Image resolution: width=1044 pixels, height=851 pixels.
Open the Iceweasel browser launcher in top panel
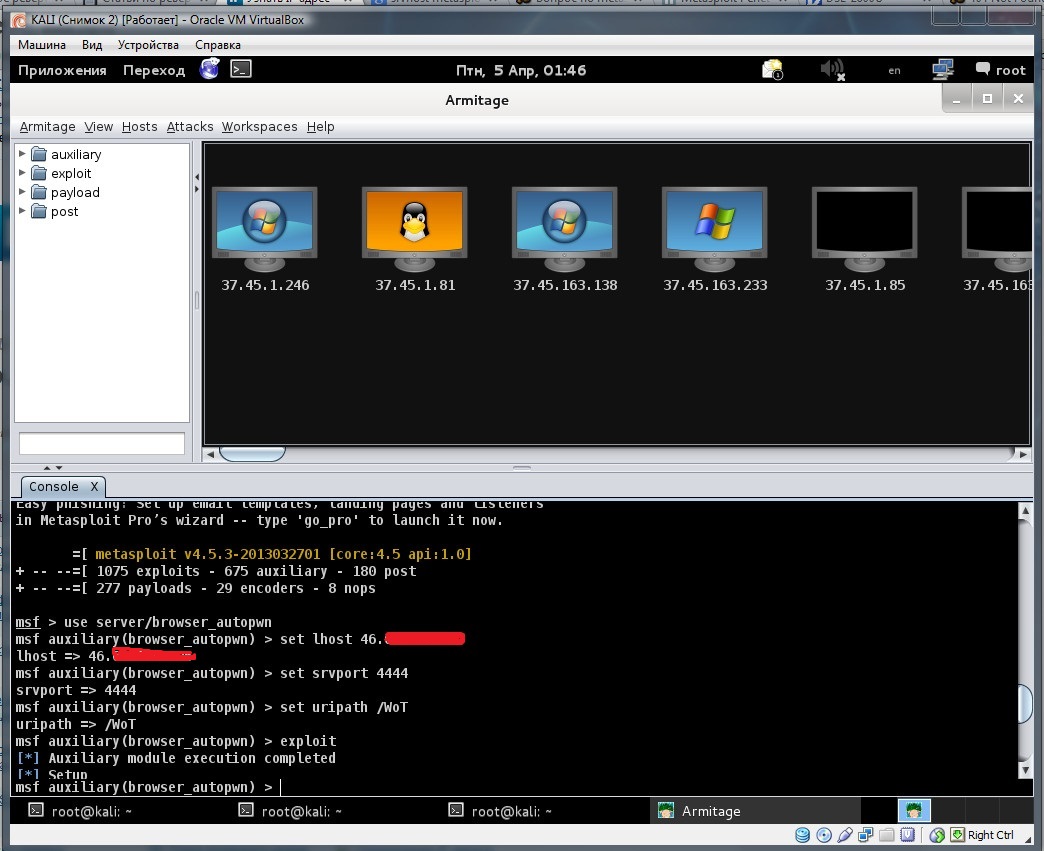(209, 69)
